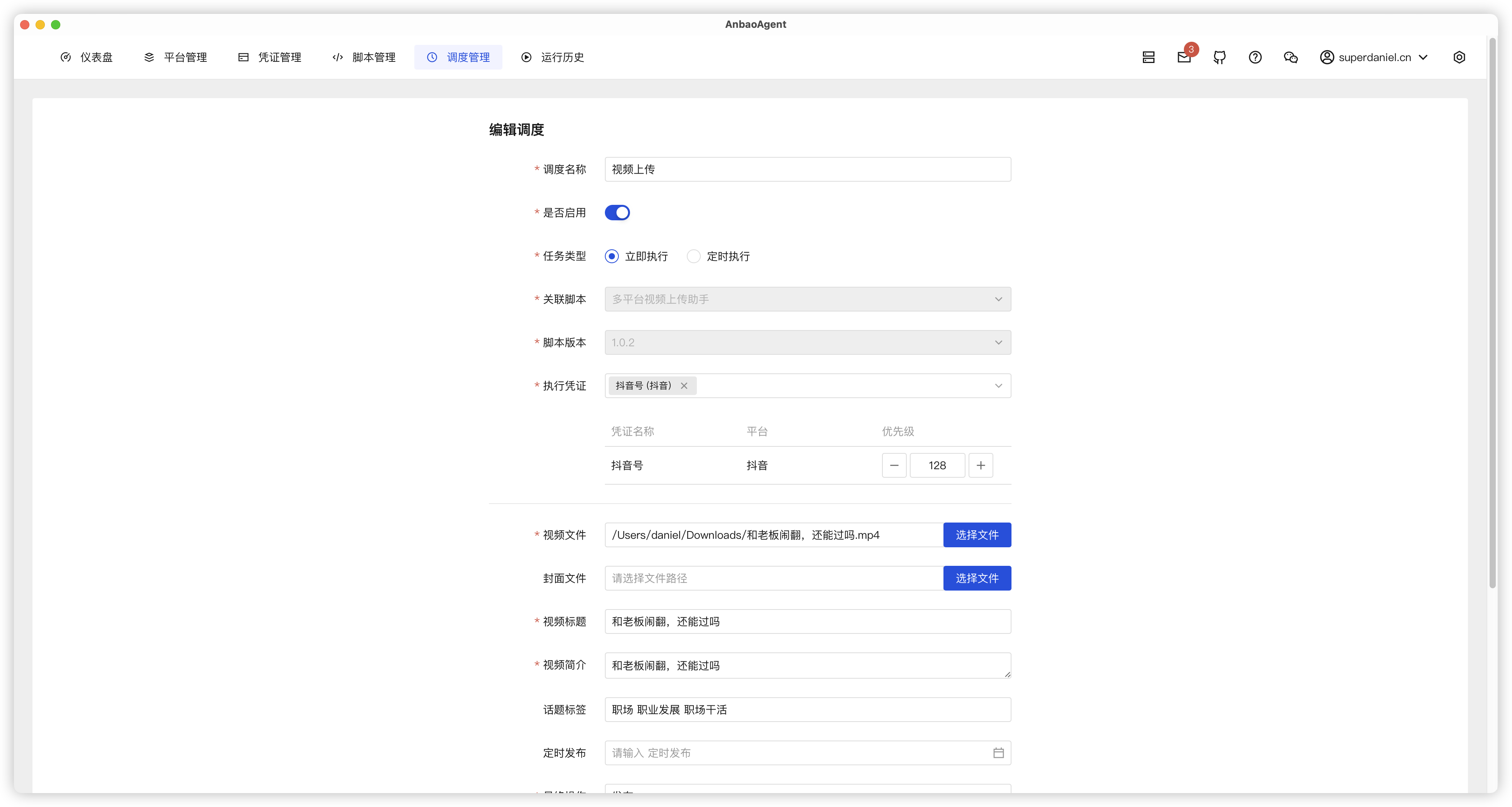Toggle the 是否启用 switch off
Screen dimensions: 1512x807
click(x=617, y=213)
